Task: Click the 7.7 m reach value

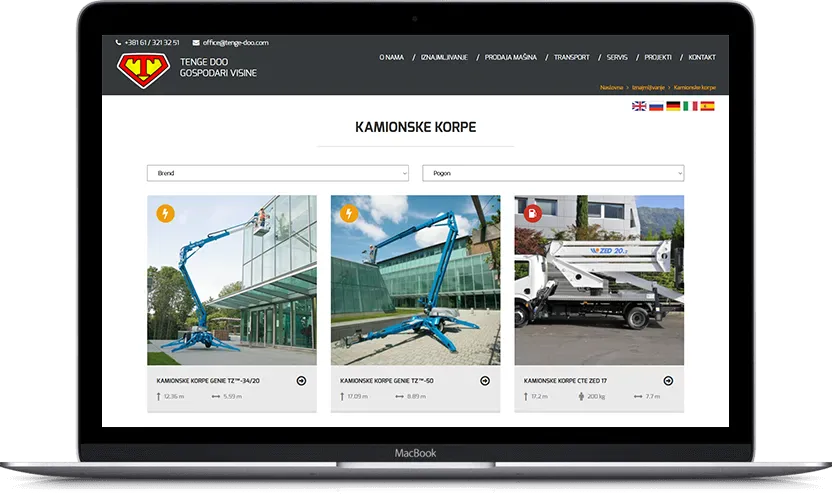Action: pyautogui.click(x=653, y=396)
